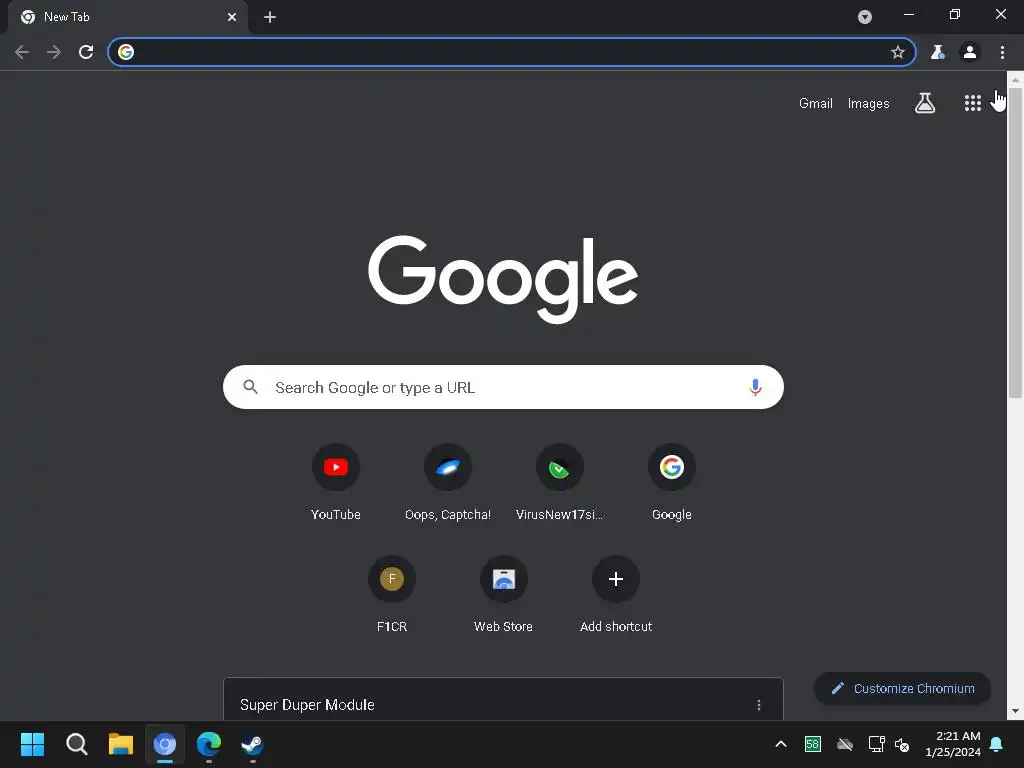Open the network tray icon

coord(876,744)
